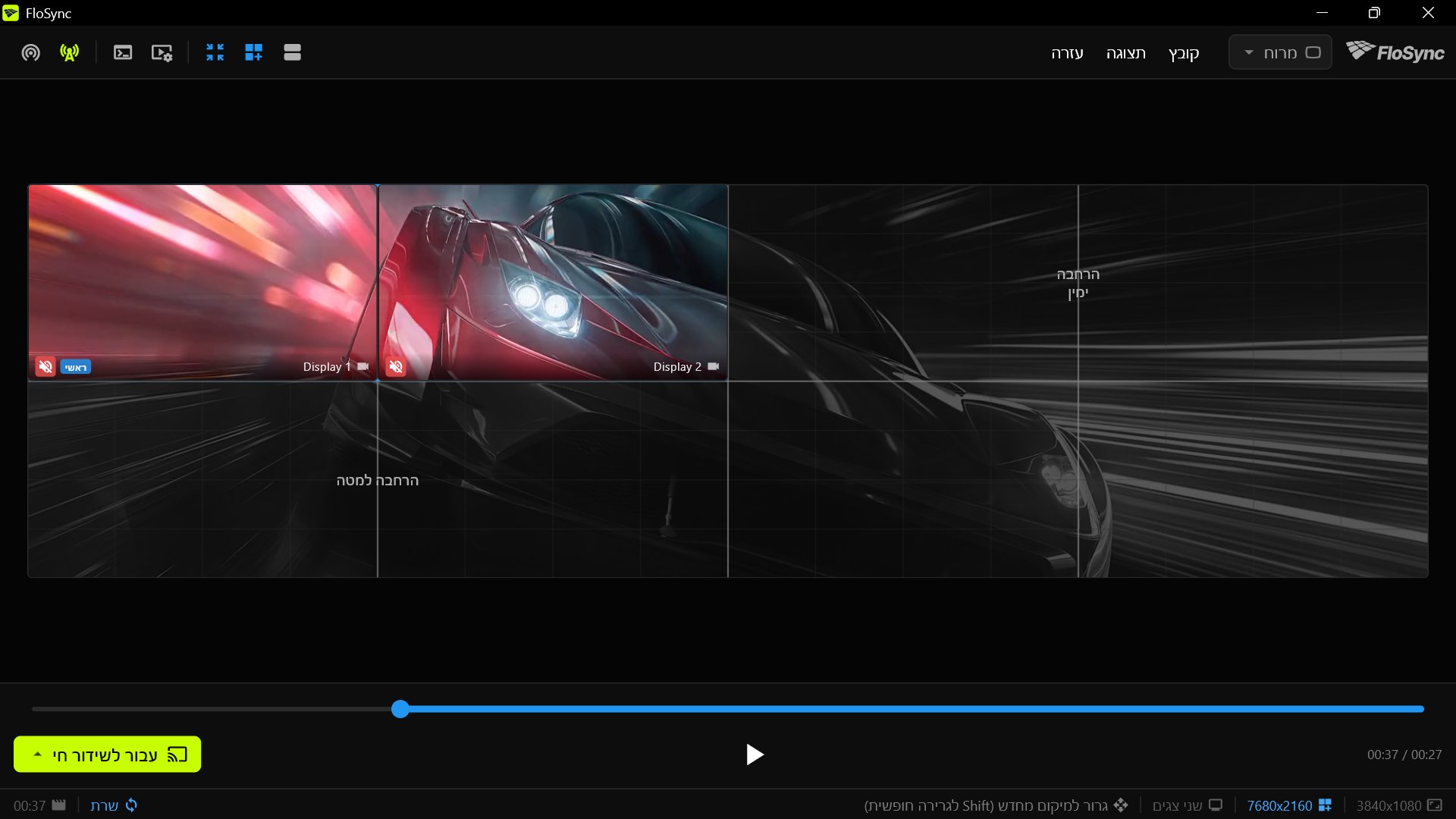This screenshot has height=819, width=1456.
Task: Click the 7680x2160 resolution label
Action: click(x=1279, y=805)
